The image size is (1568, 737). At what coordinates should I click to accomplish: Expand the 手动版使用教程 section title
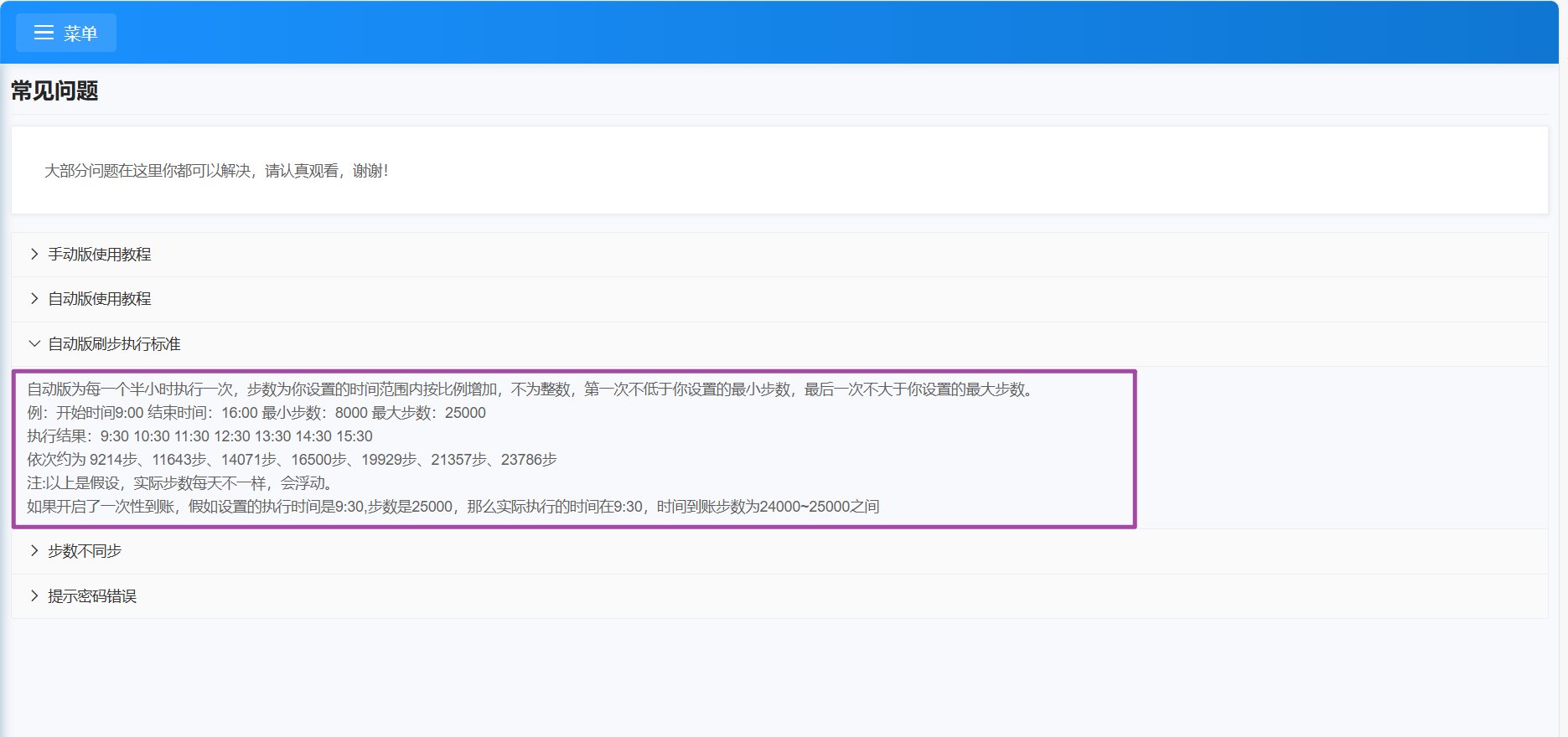click(100, 255)
